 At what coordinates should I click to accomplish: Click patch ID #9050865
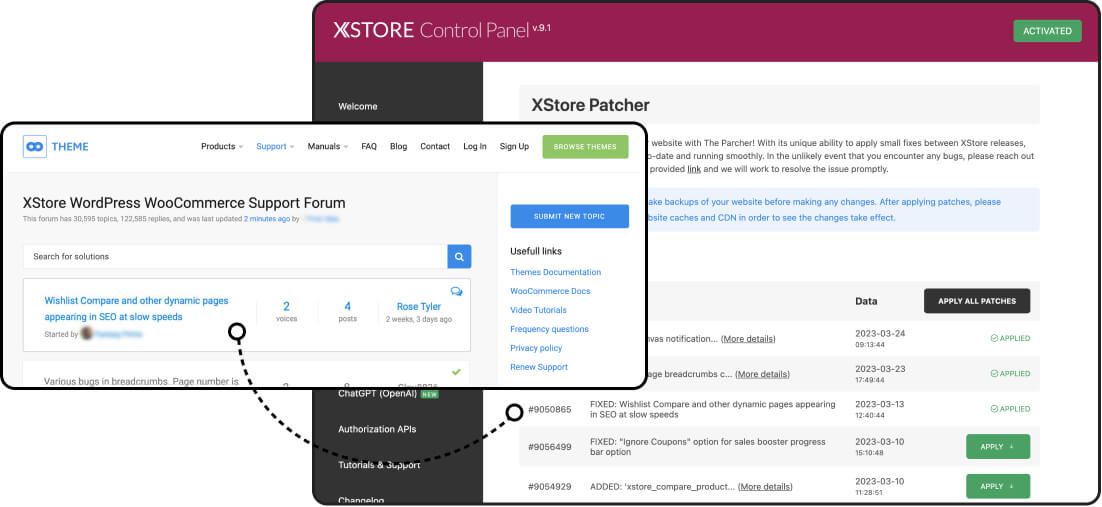point(550,409)
